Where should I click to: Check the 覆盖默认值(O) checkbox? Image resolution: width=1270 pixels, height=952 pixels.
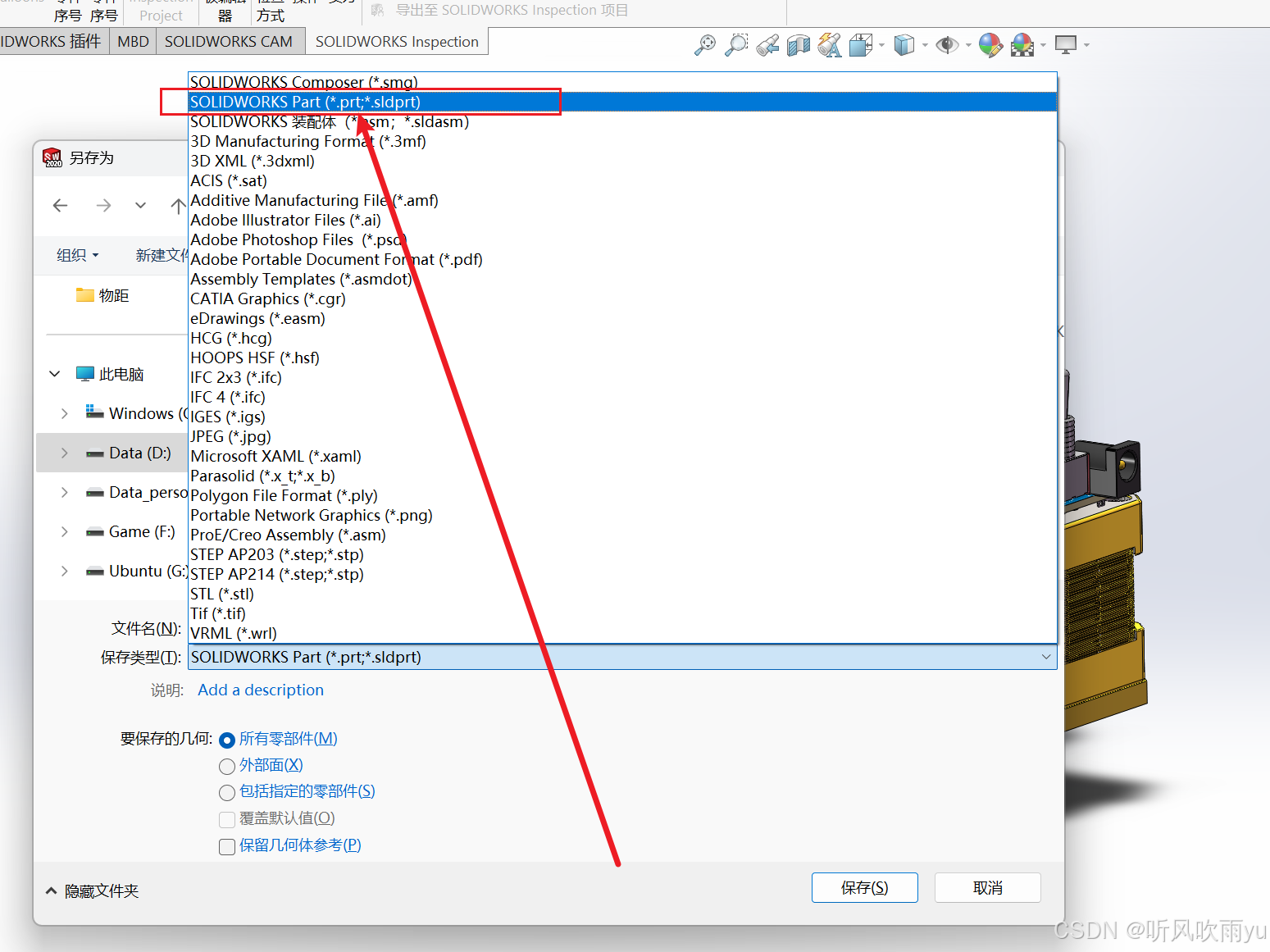click(227, 820)
